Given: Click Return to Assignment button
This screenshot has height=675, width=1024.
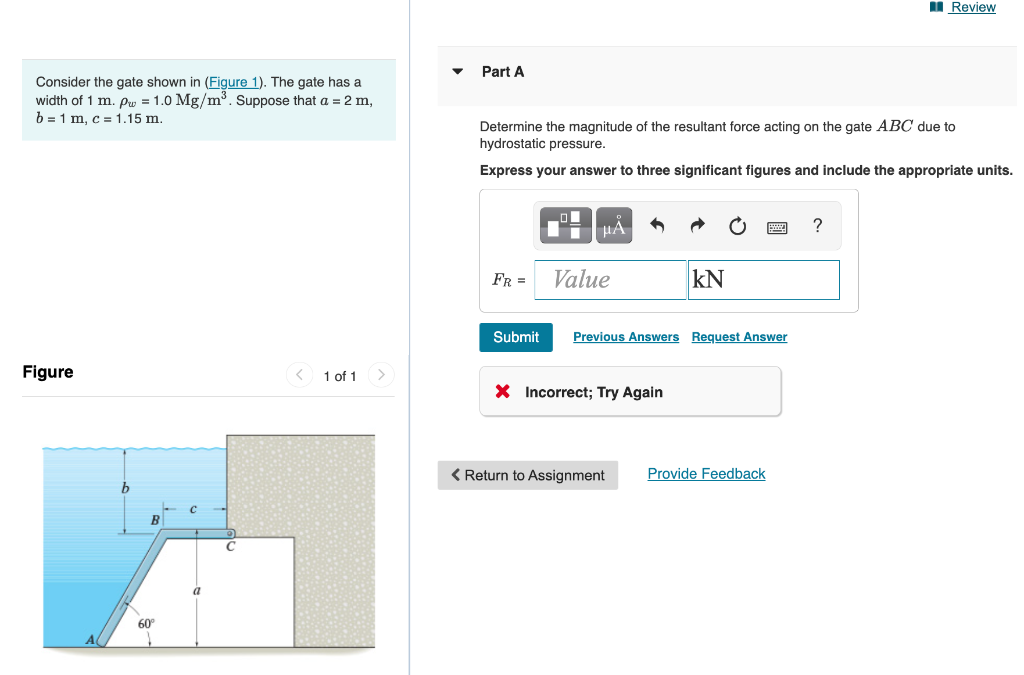Looking at the screenshot, I should pos(527,475).
